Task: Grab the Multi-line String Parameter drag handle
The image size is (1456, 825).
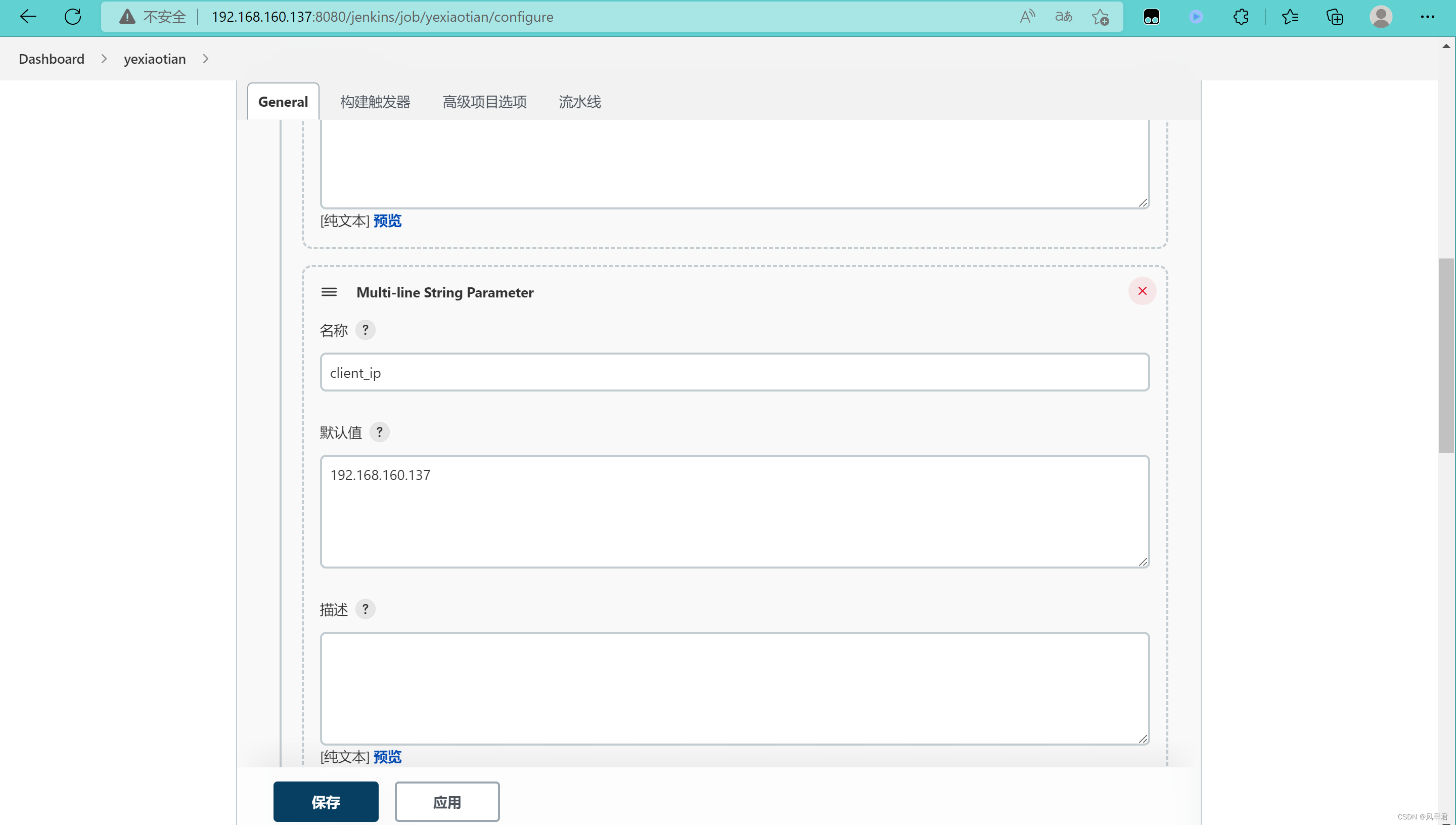Action: pyautogui.click(x=329, y=292)
